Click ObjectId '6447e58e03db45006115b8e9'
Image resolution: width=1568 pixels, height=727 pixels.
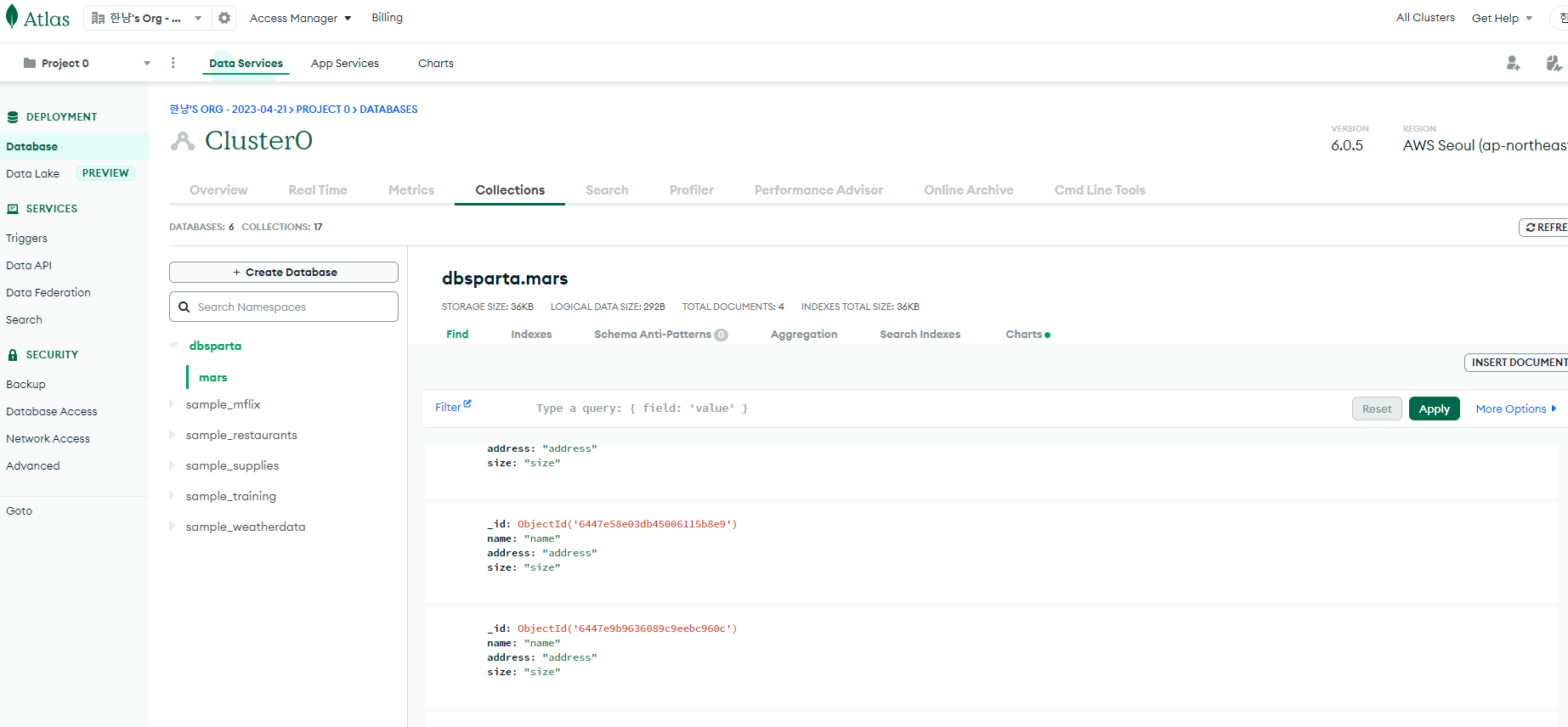pyautogui.click(x=627, y=524)
